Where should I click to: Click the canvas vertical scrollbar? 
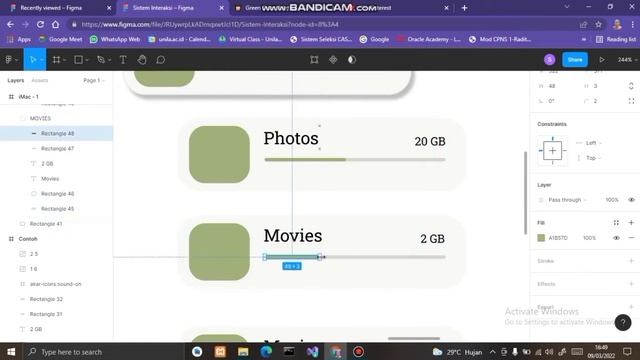tap(525, 193)
